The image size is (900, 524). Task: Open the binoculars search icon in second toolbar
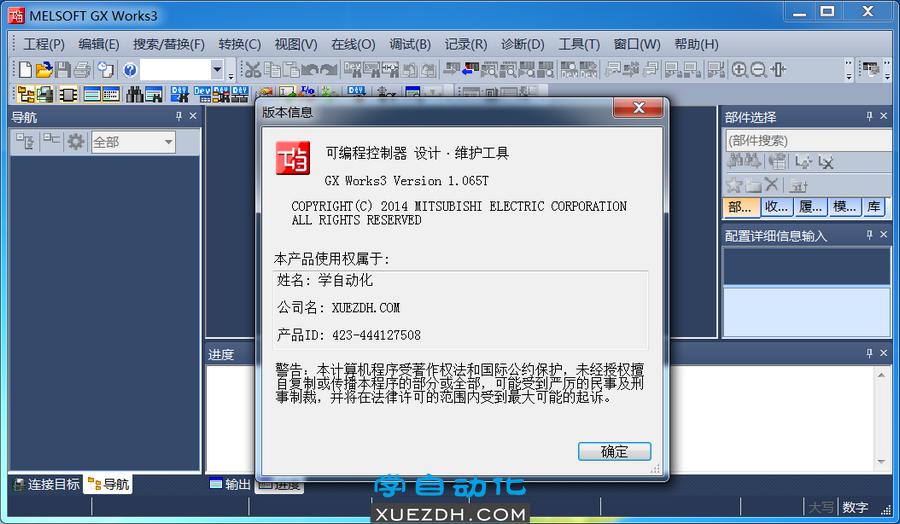(x=134, y=94)
